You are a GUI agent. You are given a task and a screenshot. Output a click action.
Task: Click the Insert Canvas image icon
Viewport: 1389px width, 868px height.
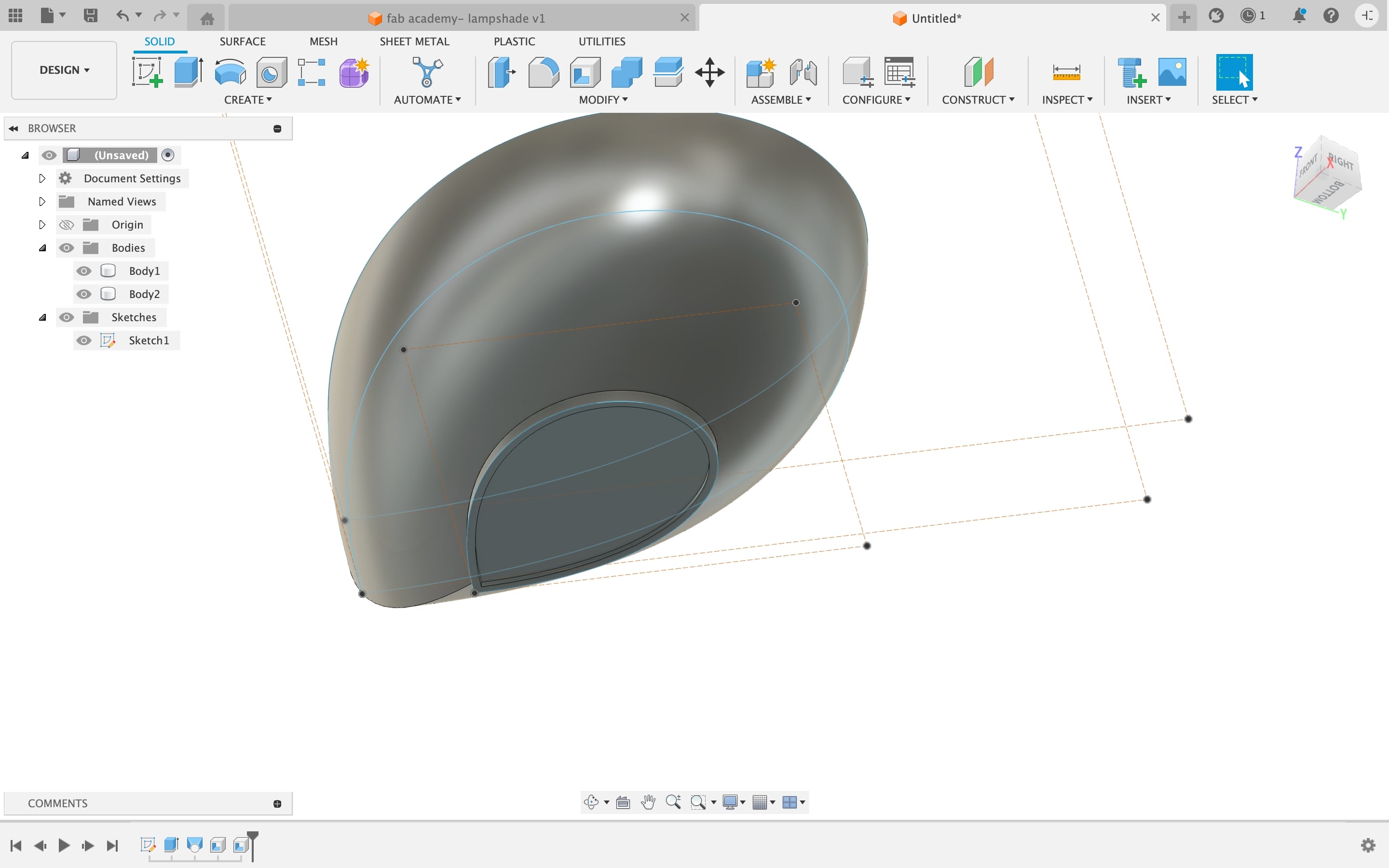click(1172, 72)
